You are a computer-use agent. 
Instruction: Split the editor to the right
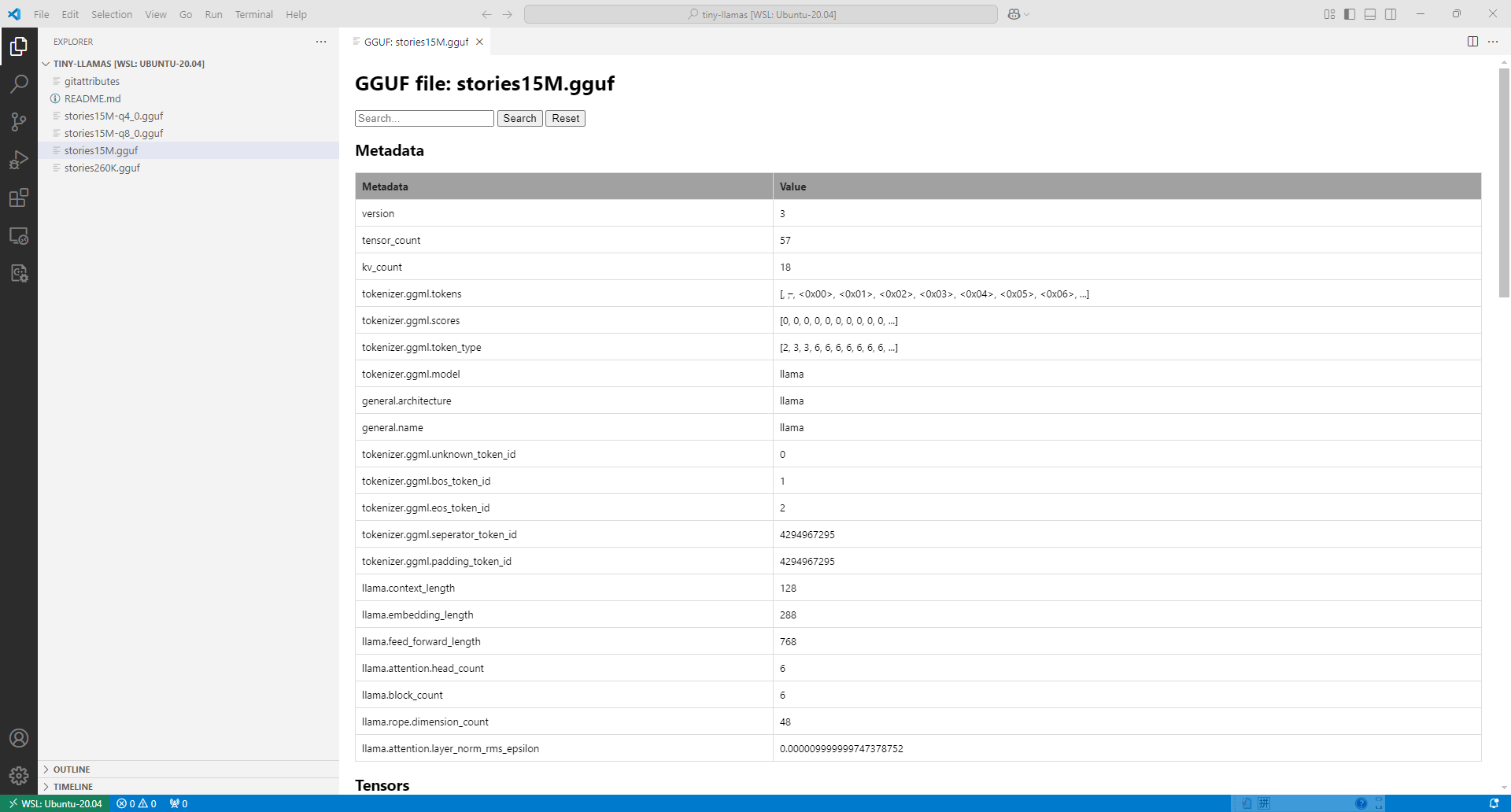pyautogui.click(x=1472, y=42)
